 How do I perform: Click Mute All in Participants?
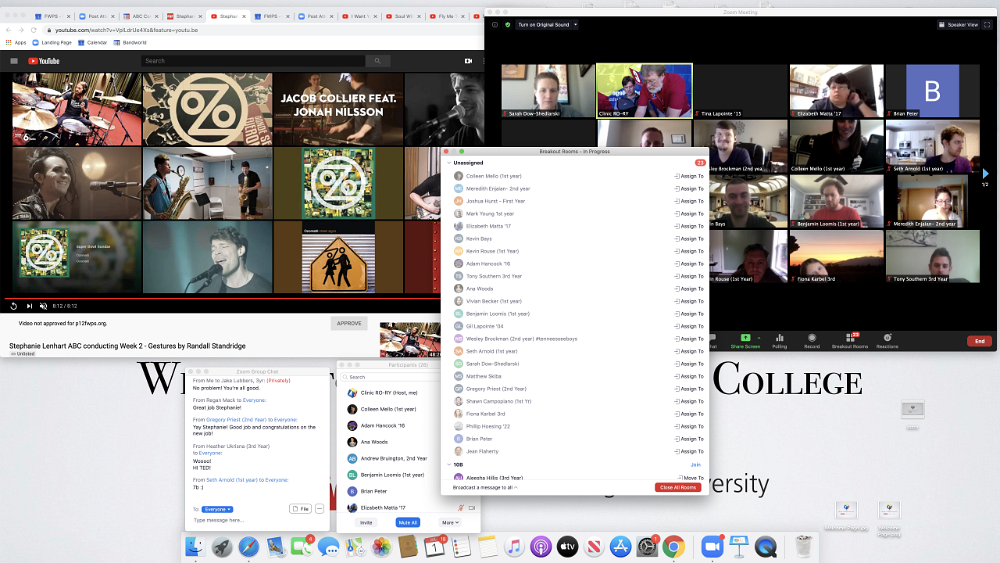pos(408,522)
